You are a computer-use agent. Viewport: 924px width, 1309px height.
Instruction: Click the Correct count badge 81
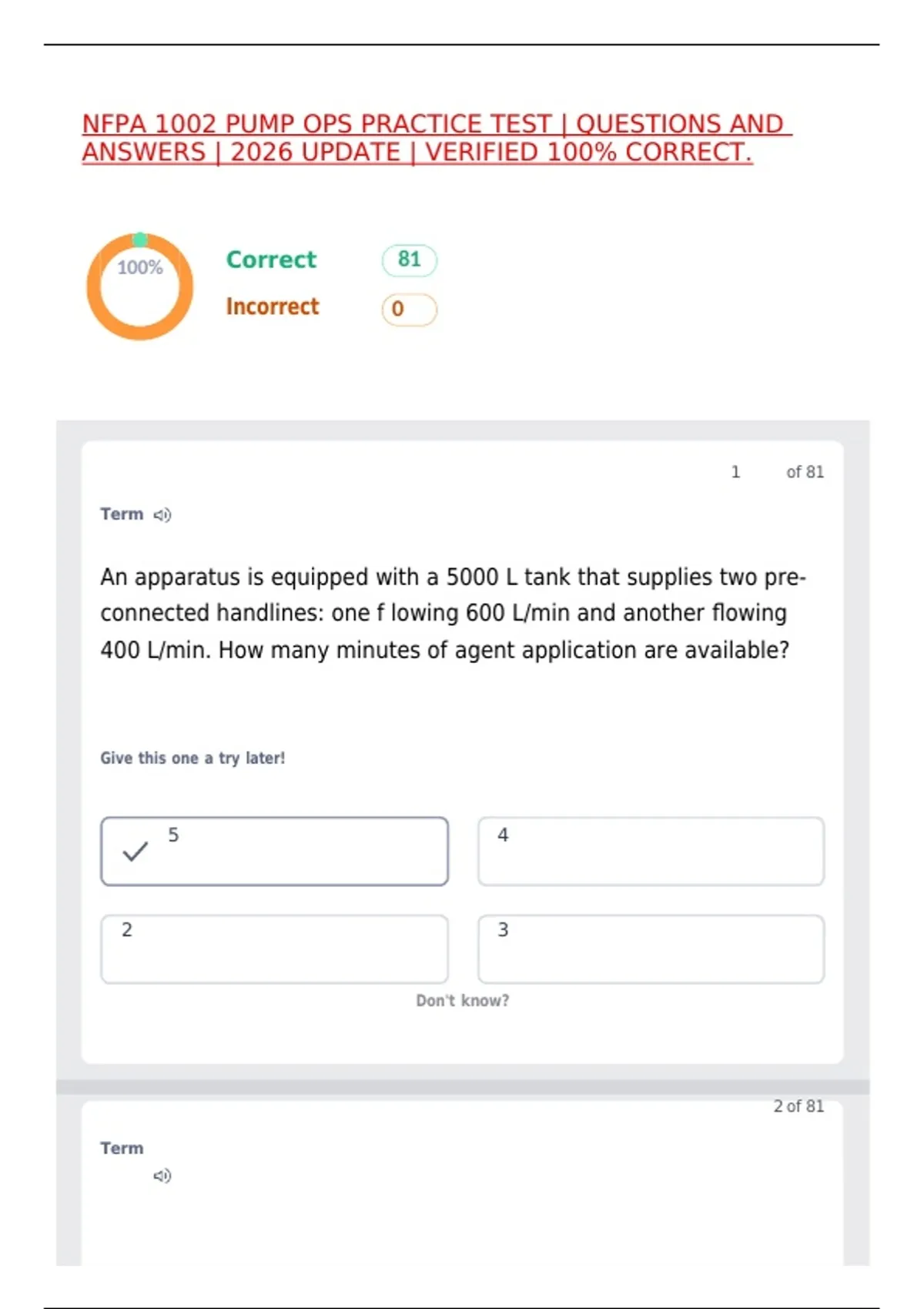pyautogui.click(x=410, y=260)
